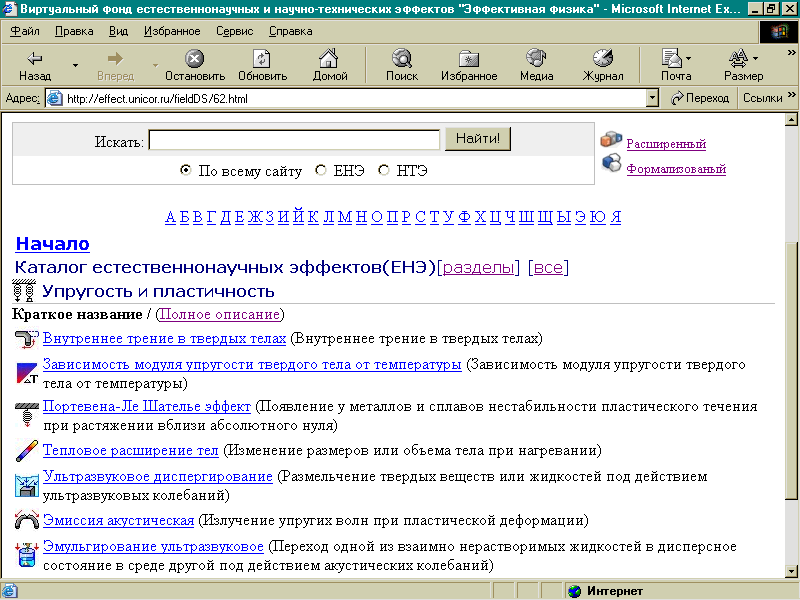Click the Формализованый search icon

[611, 163]
